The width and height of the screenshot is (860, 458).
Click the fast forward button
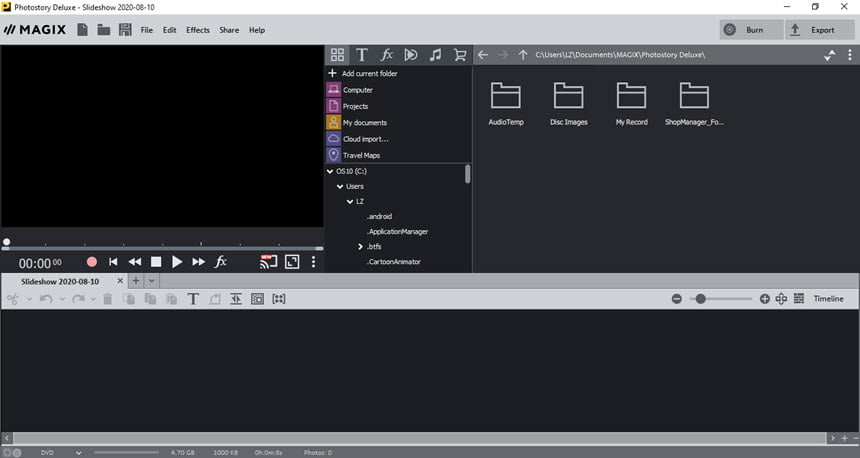point(199,262)
